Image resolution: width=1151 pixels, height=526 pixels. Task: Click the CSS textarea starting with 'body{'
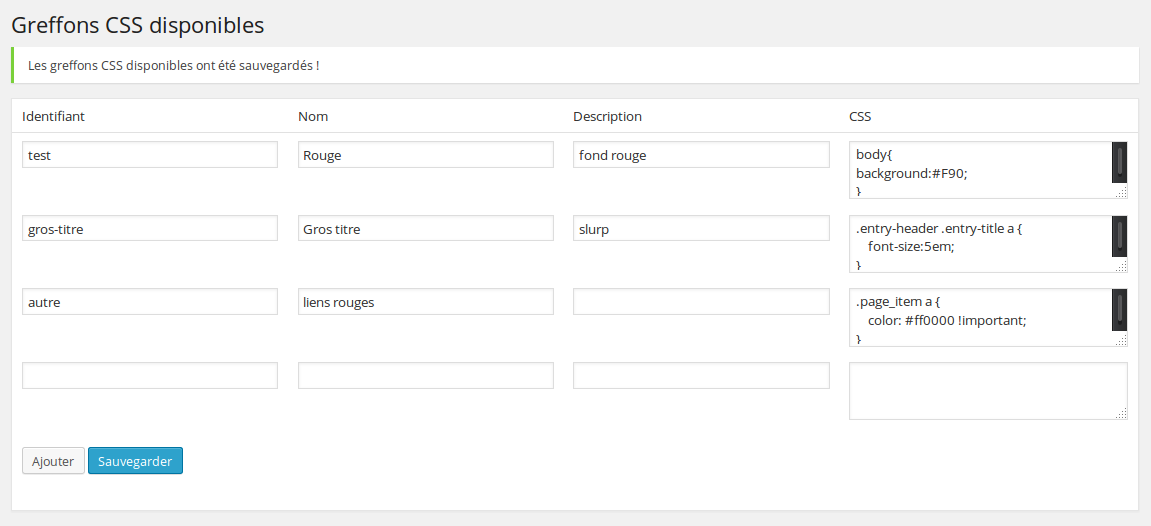[980, 170]
